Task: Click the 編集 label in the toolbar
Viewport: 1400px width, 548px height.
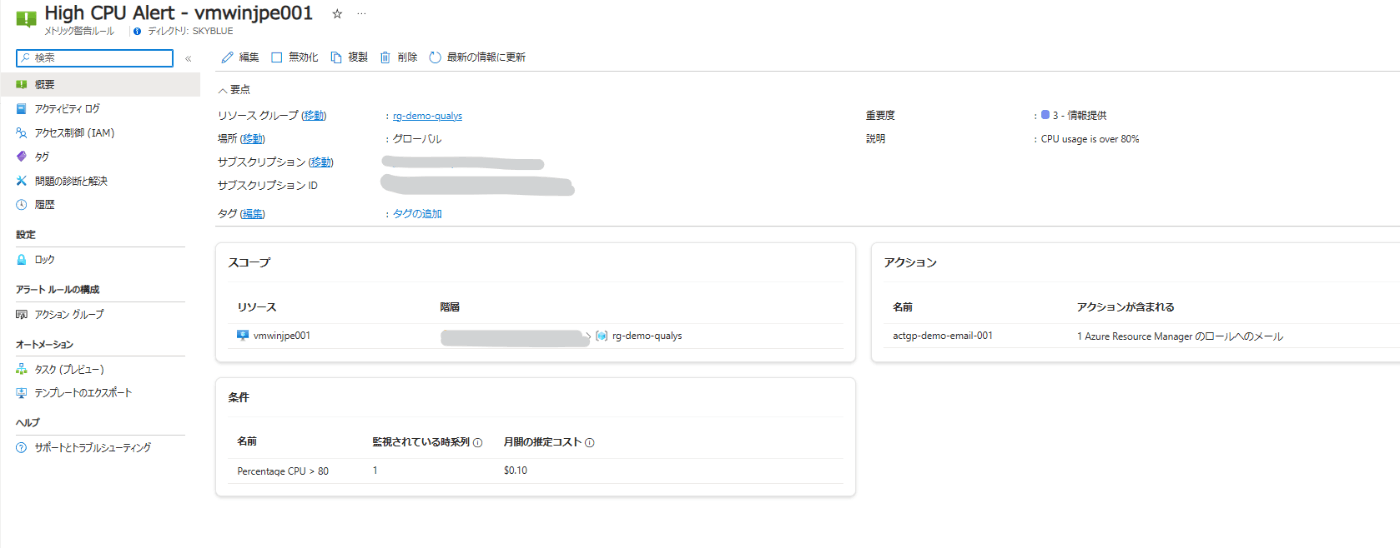Action: click(249, 57)
